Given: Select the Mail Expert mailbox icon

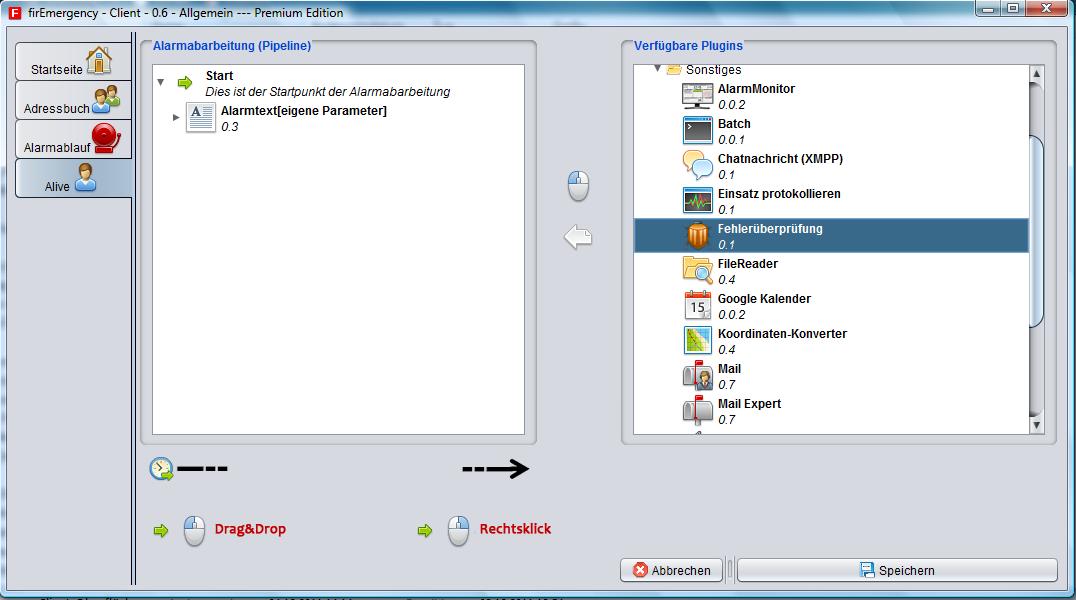Looking at the screenshot, I should (x=697, y=410).
